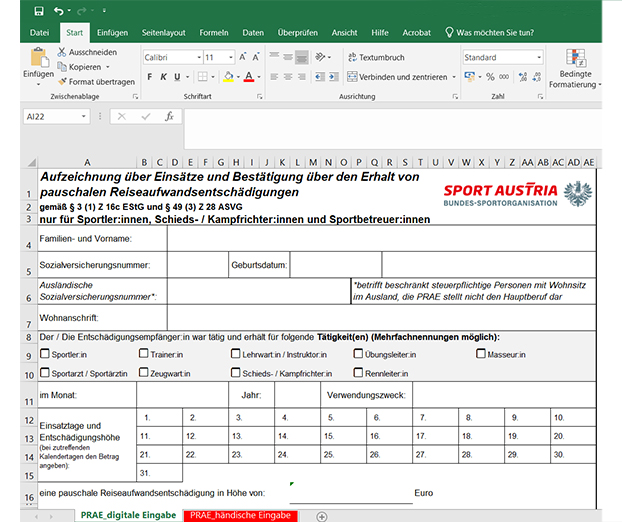This screenshot has height=522, width=622.
Task: Expand the Name Box AI22 dropdown
Action: 84,116
